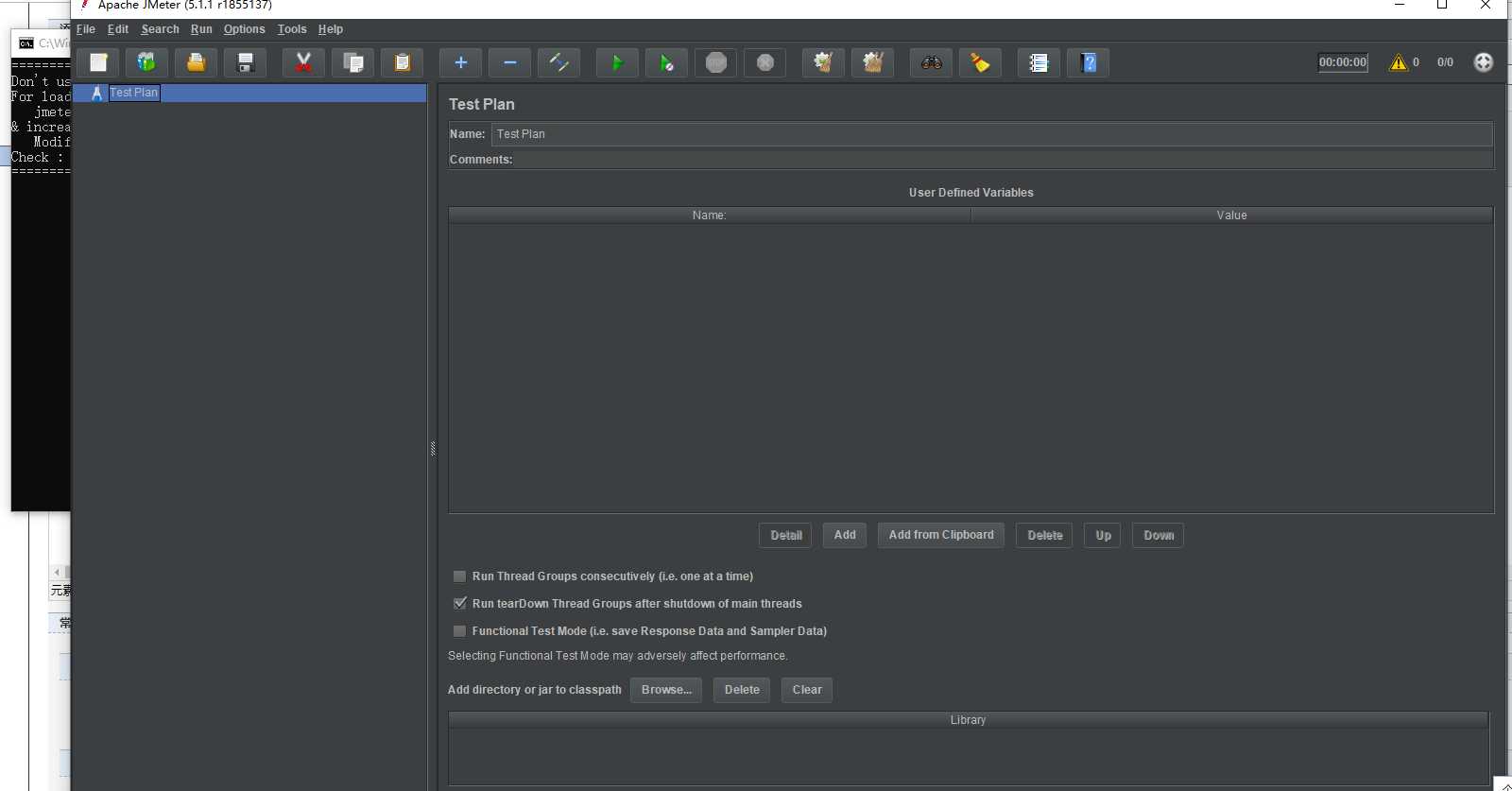Image resolution: width=1512 pixels, height=791 pixels.
Task: Click the Copy icon in toolbar
Action: coord(352,62)
